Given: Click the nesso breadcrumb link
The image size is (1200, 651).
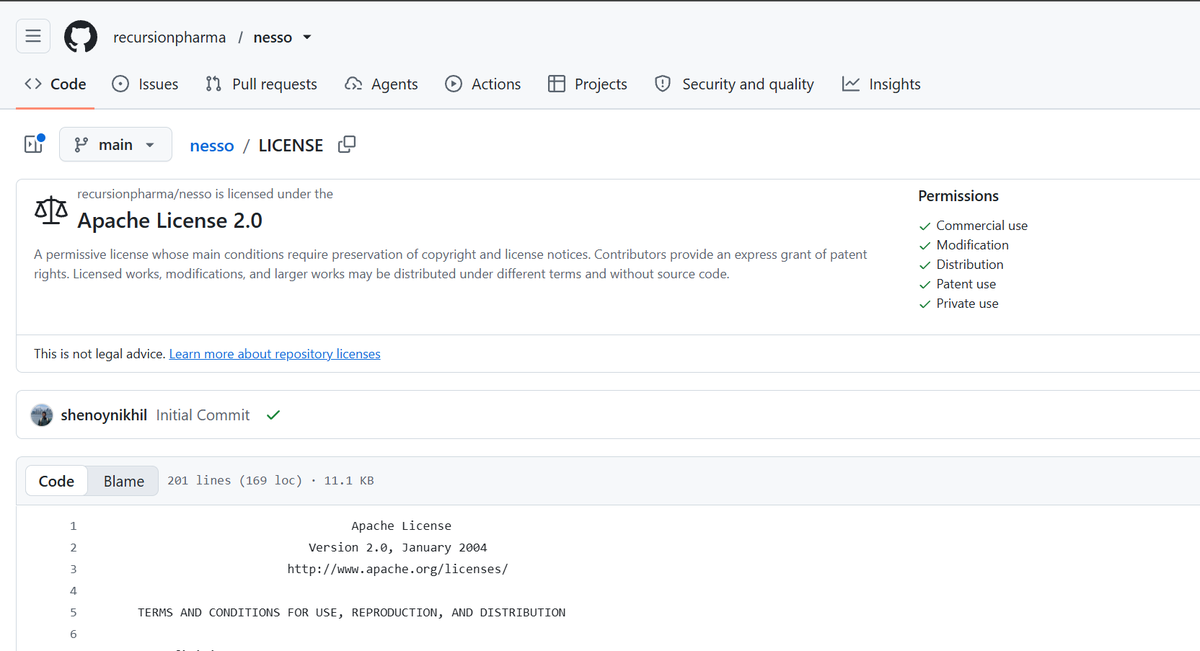Looking at the screenshot, I should (212, 145).
